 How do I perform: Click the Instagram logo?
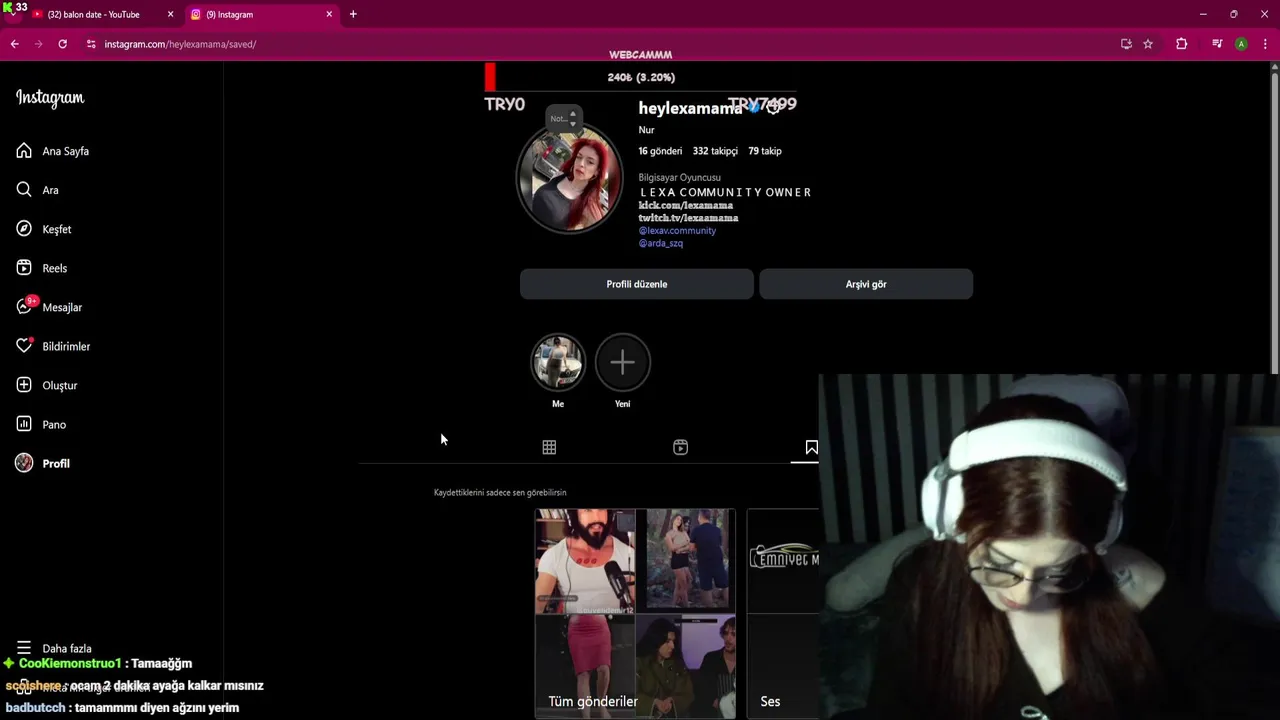coord(50,98)
